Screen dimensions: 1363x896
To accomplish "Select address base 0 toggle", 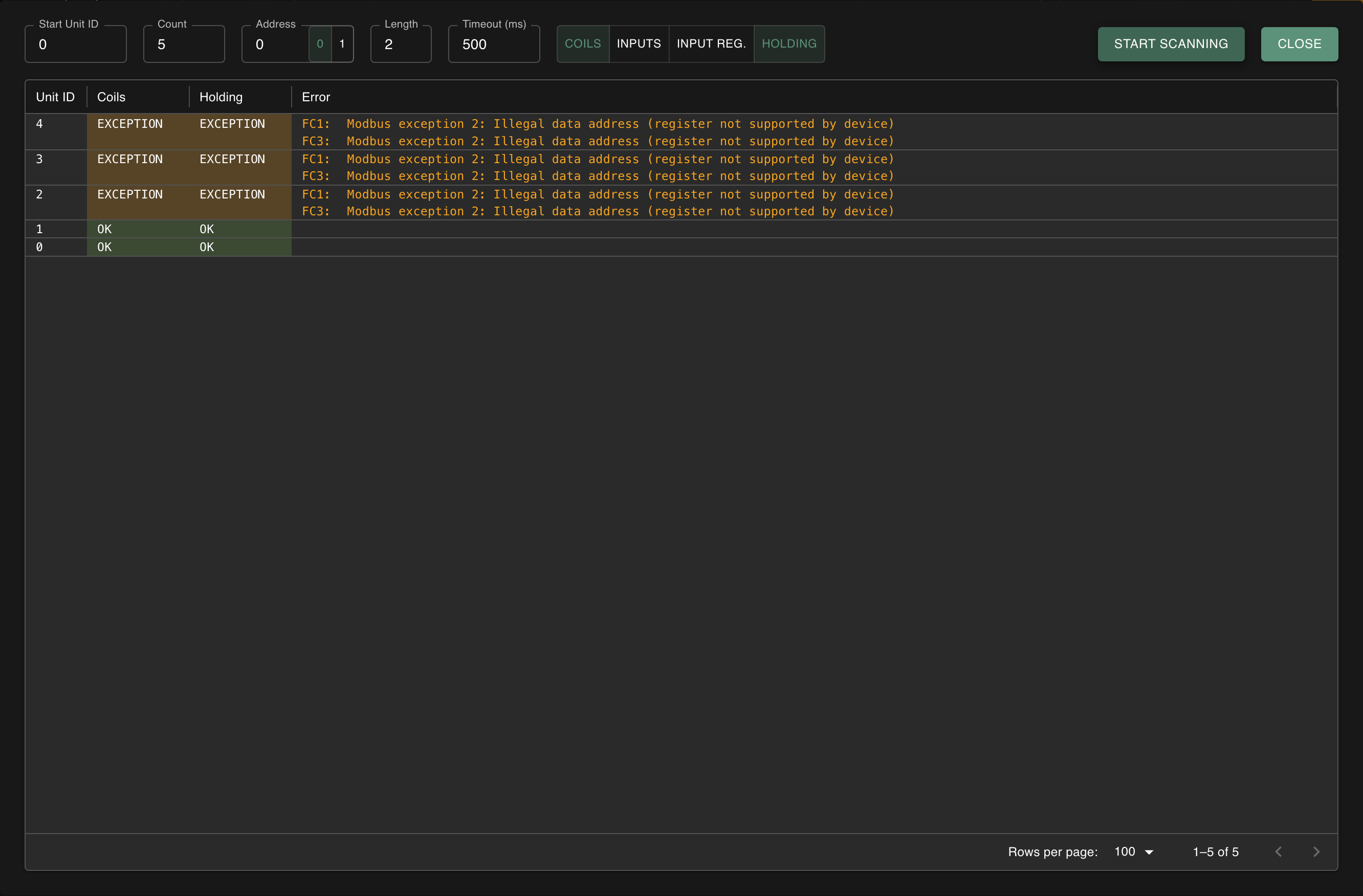I will pos(320,44).
